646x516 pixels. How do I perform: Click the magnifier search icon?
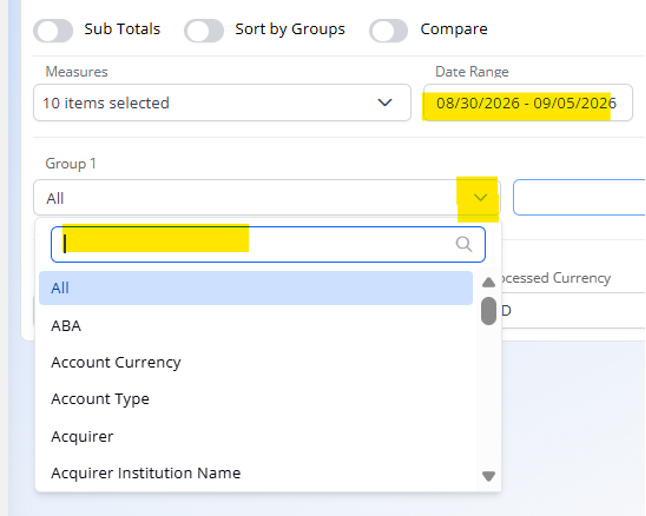click(464, 244)
